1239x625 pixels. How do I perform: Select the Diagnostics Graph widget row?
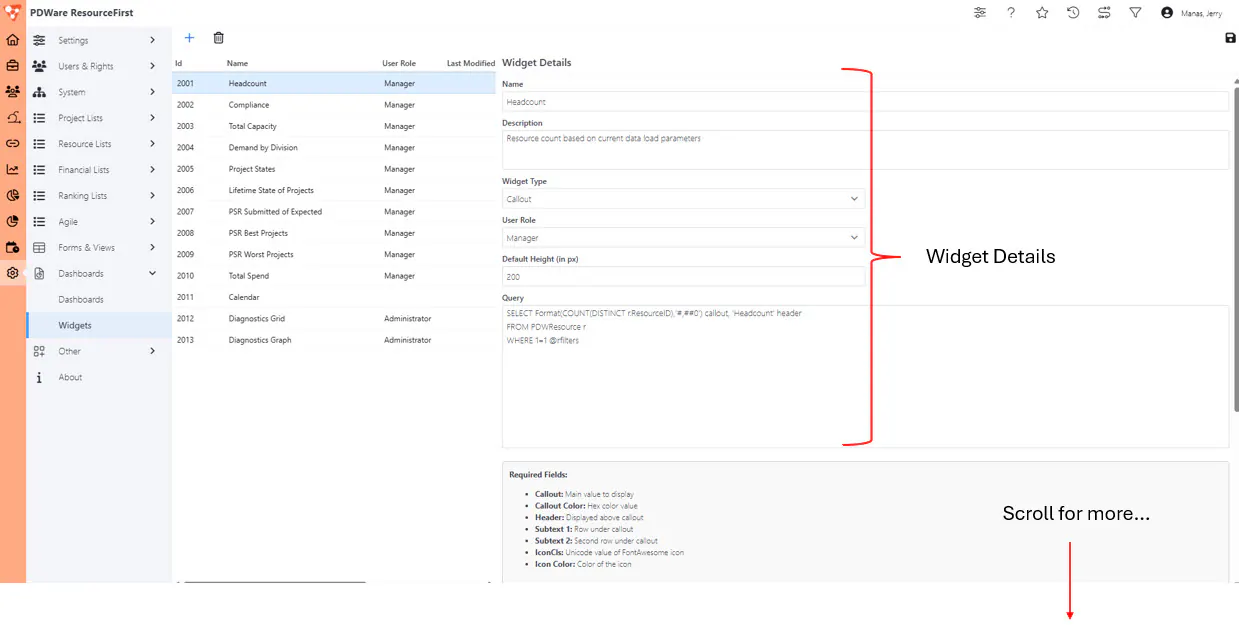tap(334, 340)
